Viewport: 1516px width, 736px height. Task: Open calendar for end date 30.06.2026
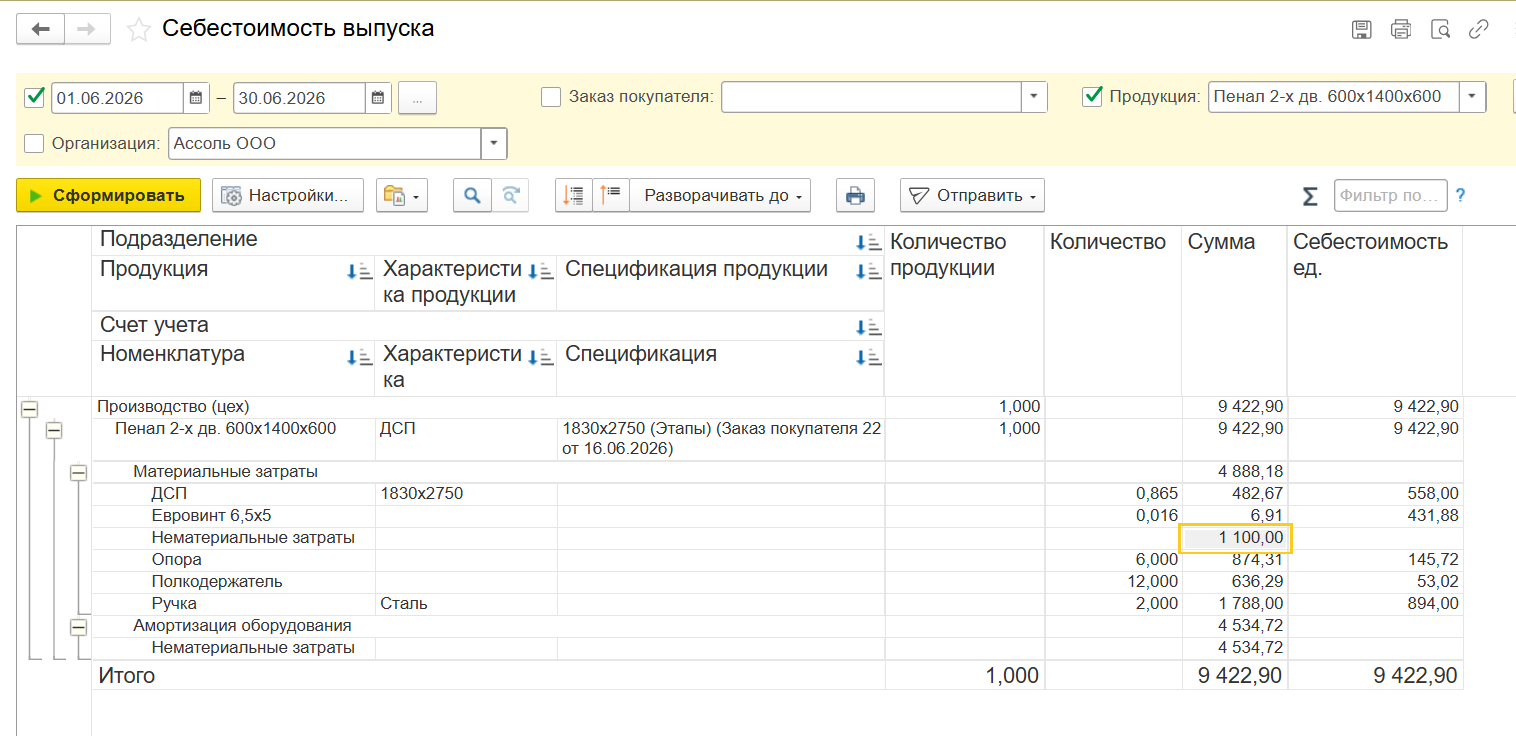[x=378, y=98]
